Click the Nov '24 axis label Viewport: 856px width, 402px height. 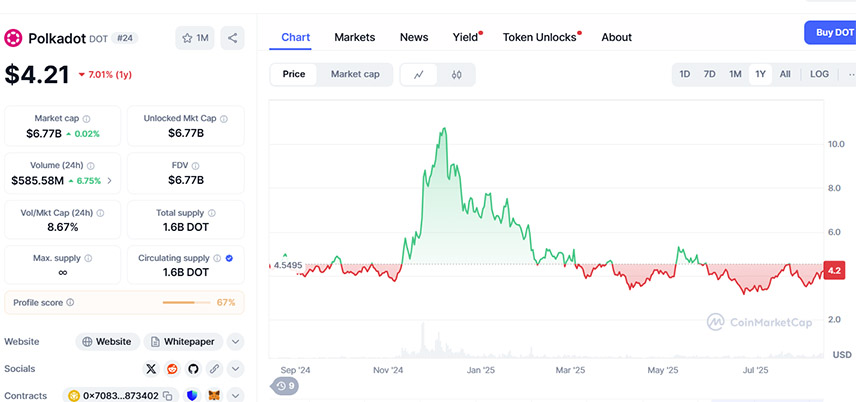click(388, 370)
